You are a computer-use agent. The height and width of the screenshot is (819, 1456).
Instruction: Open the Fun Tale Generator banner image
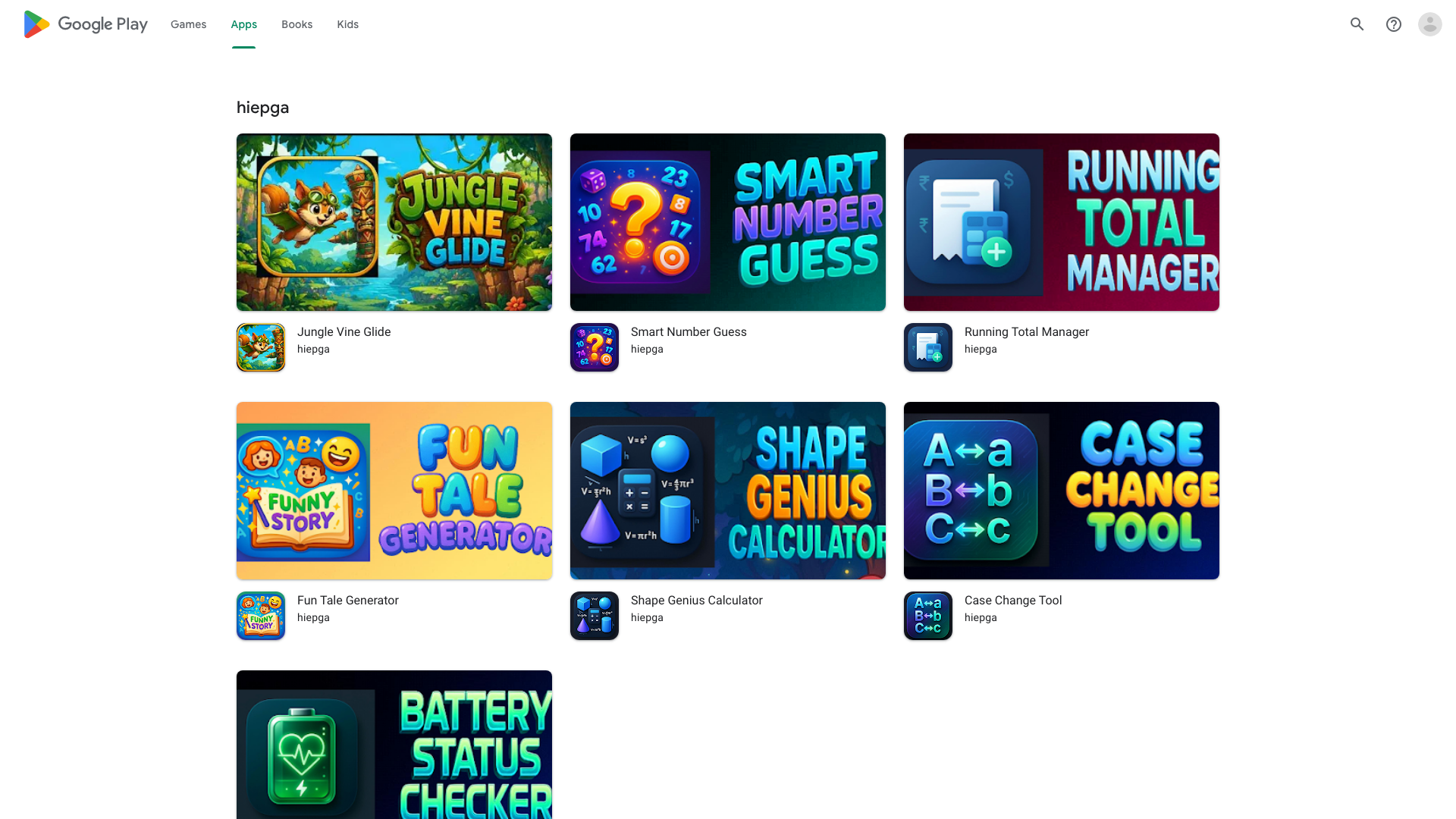[394, 491]
